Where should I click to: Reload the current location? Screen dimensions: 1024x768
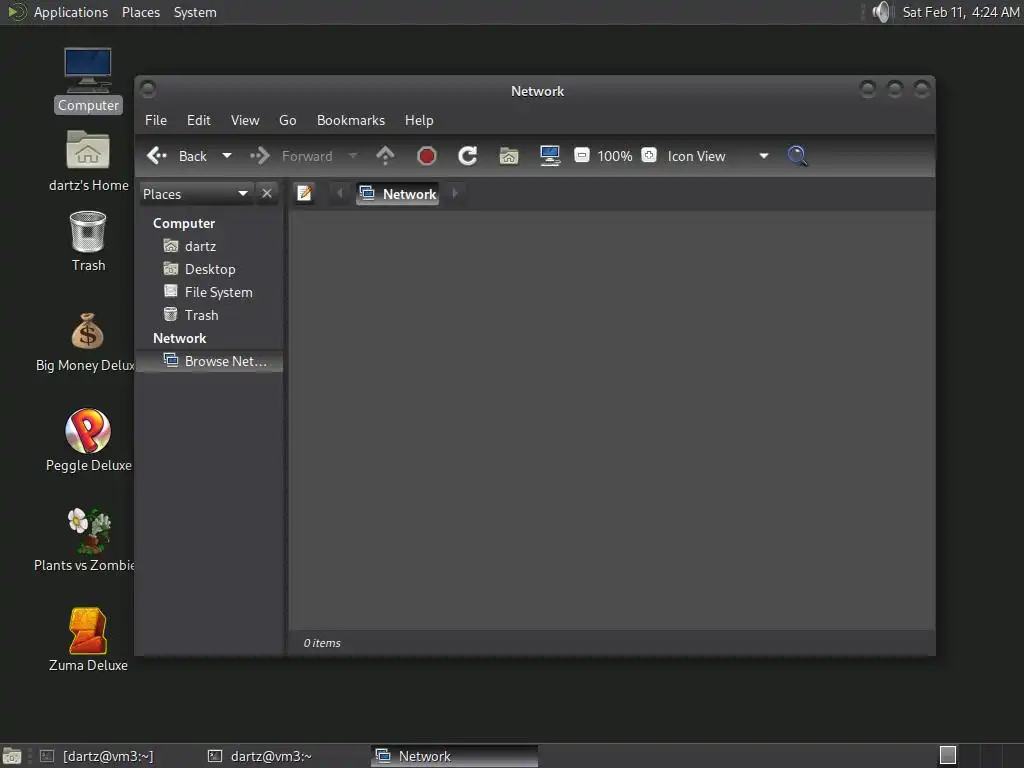pos(468,156)
